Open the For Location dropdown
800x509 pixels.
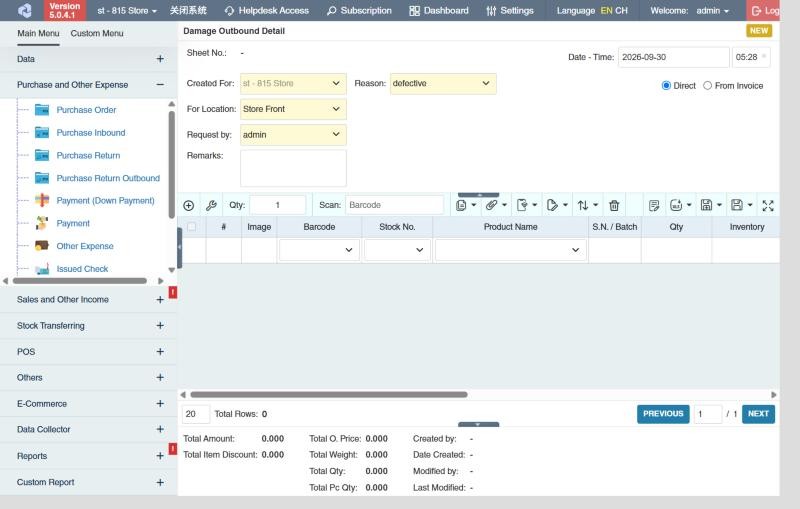(293, 109)
